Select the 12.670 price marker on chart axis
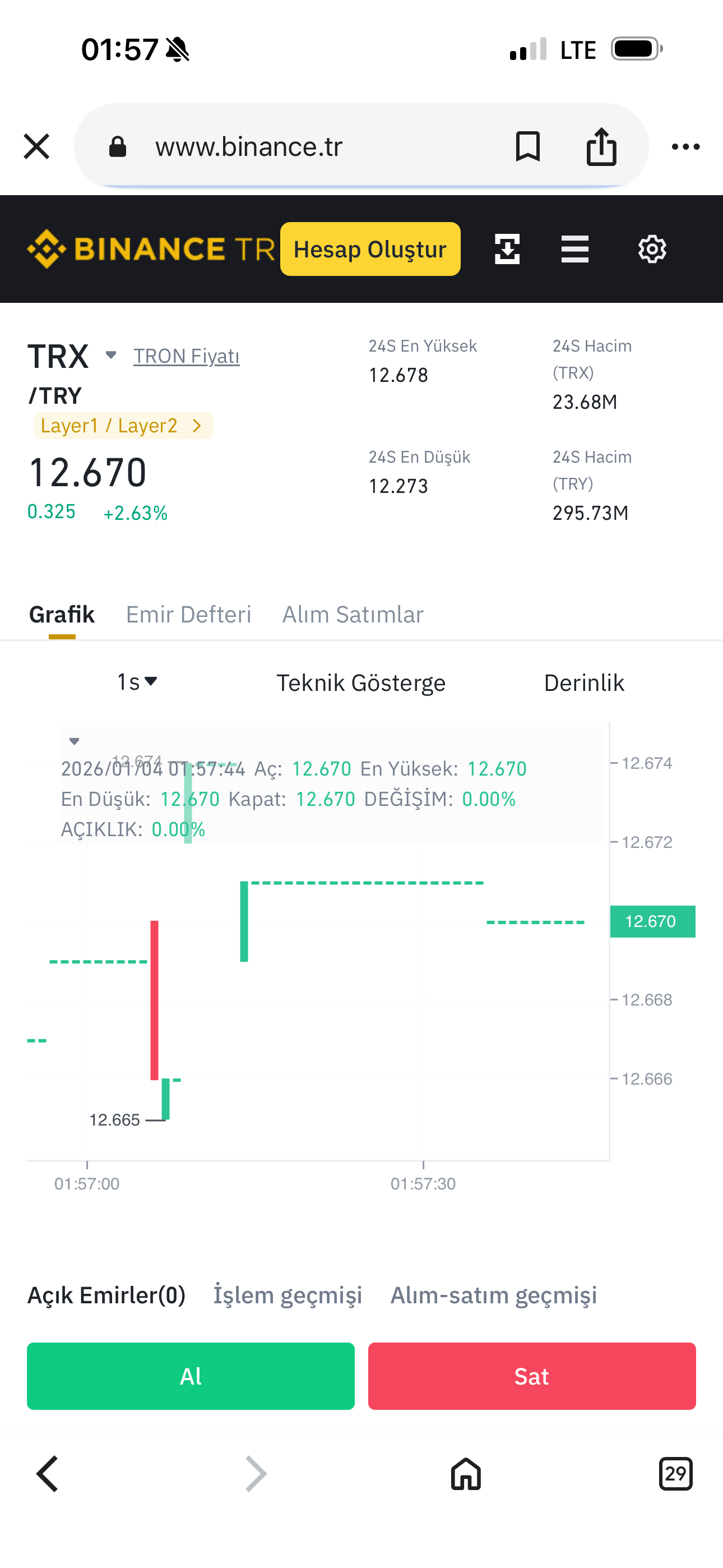Image resolution: width=723 pixels, height=1568 pixels. 652,921
